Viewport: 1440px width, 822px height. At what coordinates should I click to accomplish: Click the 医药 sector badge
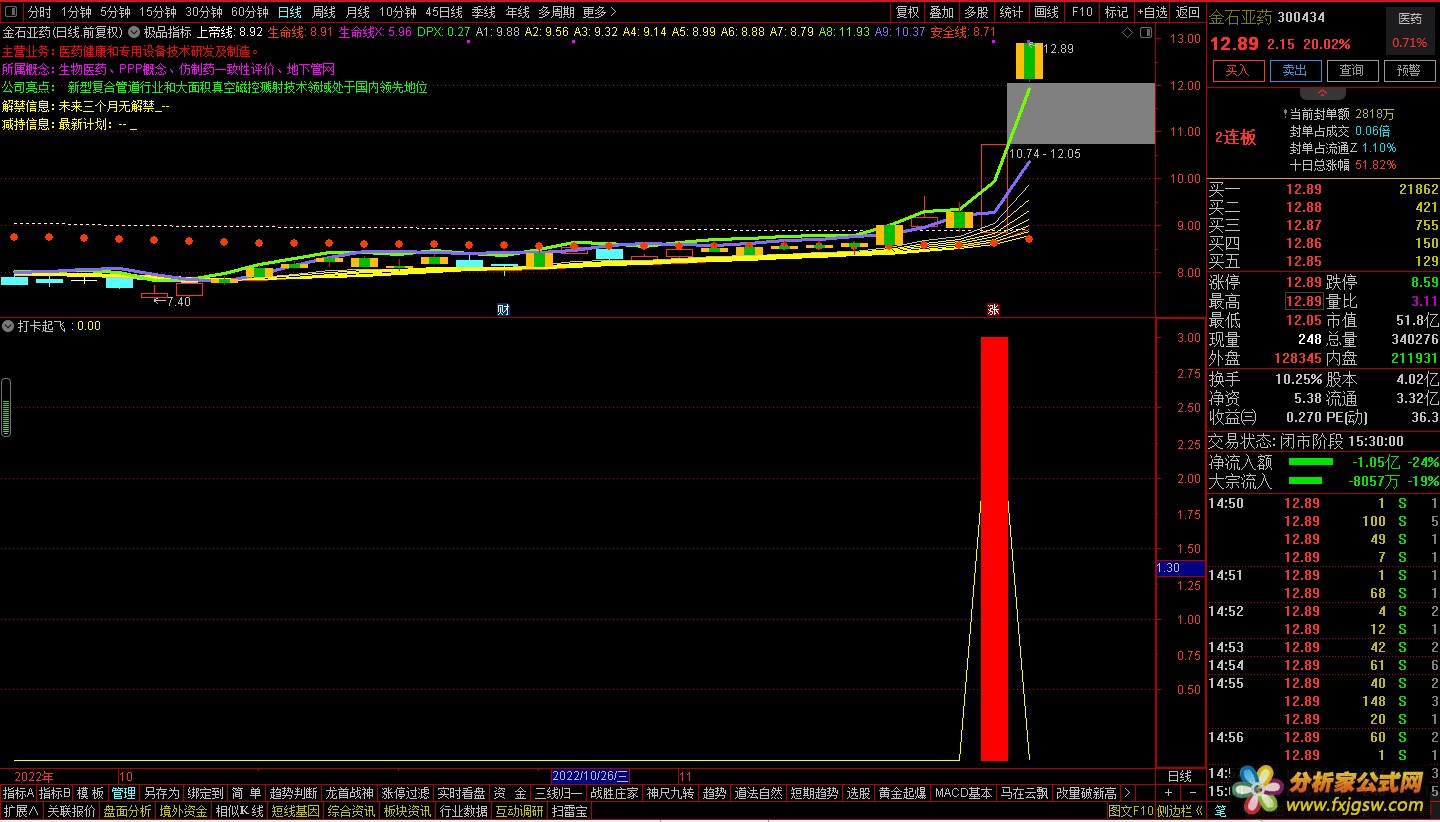[x=1409, y=19]
